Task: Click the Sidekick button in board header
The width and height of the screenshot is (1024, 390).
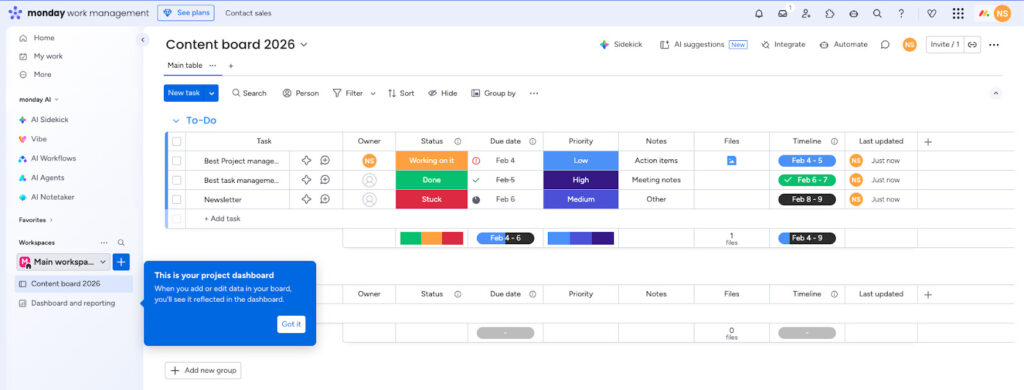Action: click(621, 44)
